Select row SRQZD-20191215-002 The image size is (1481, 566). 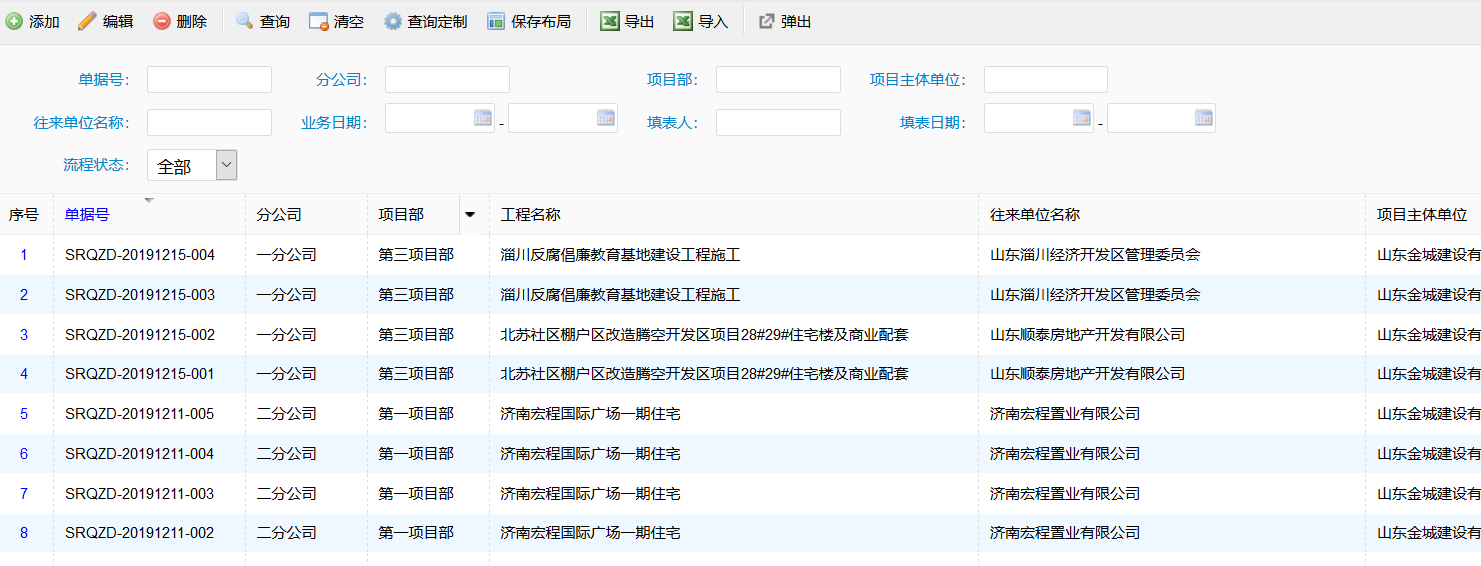[x=740, y=334]
